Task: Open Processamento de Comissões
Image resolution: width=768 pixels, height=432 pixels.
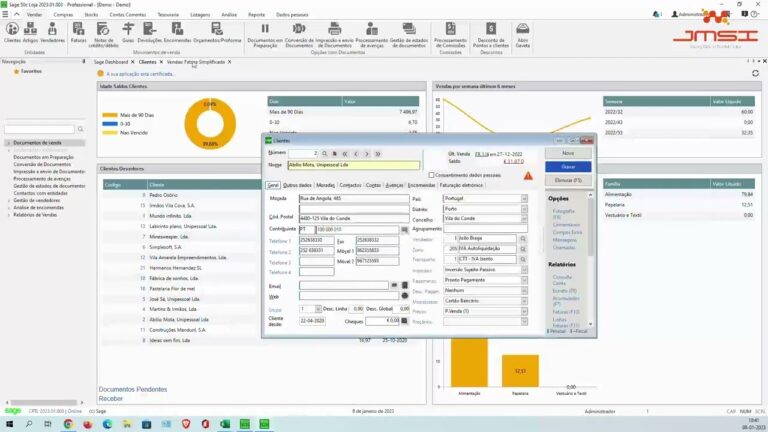Action: pyautogui.click(x=450, y=34)
